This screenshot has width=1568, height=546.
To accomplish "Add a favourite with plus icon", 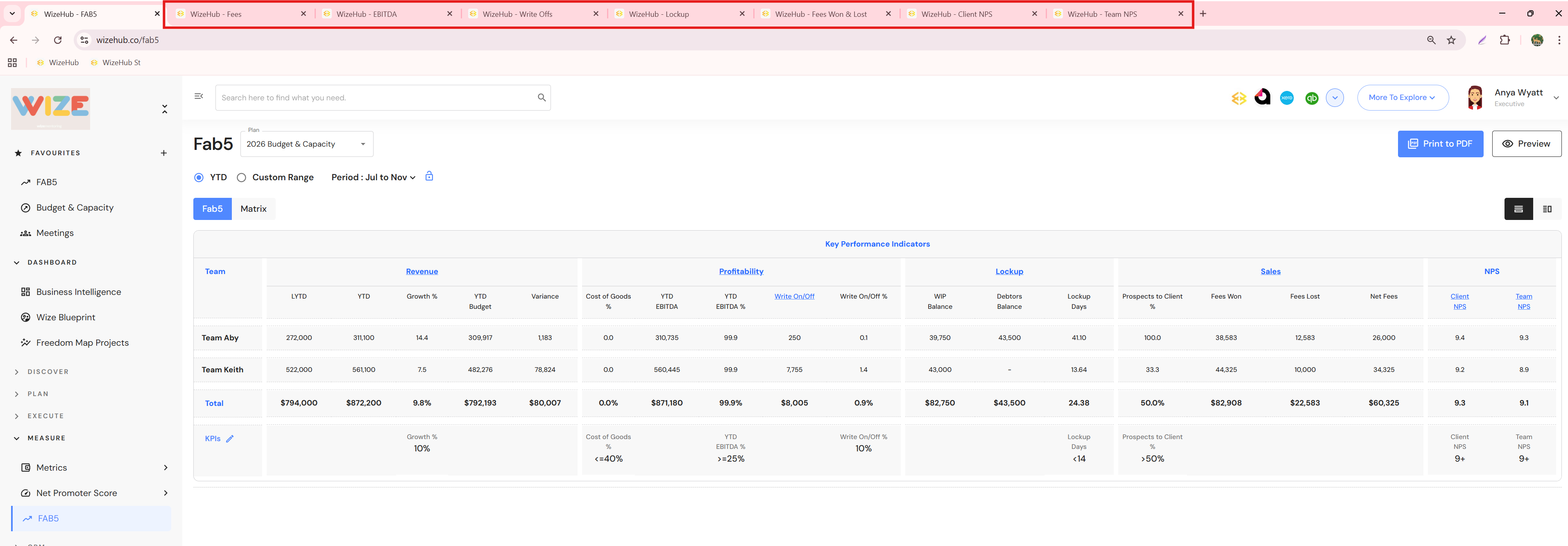I will pos(164,153).
